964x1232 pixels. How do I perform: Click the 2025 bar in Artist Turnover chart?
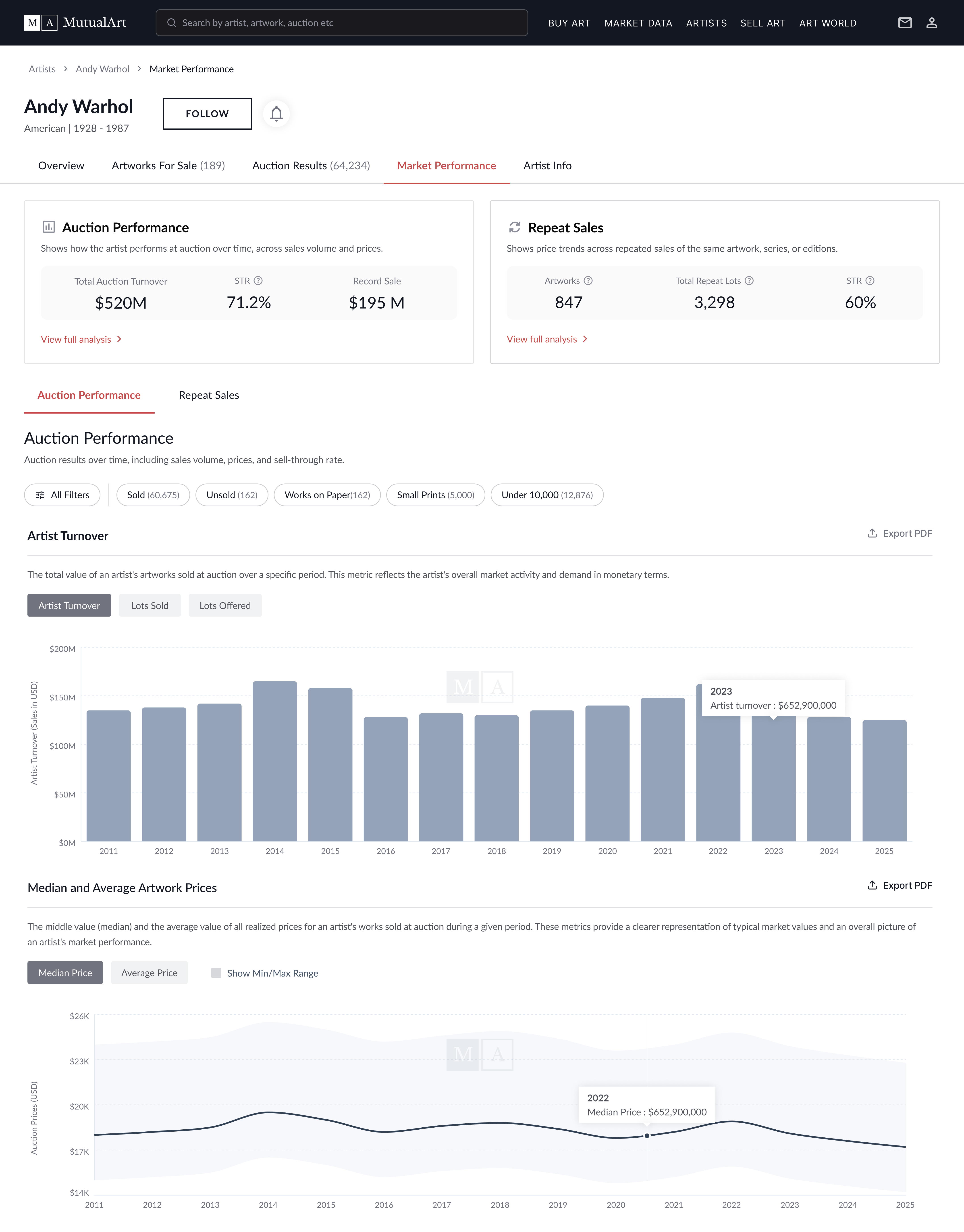(x=884, y=781)
